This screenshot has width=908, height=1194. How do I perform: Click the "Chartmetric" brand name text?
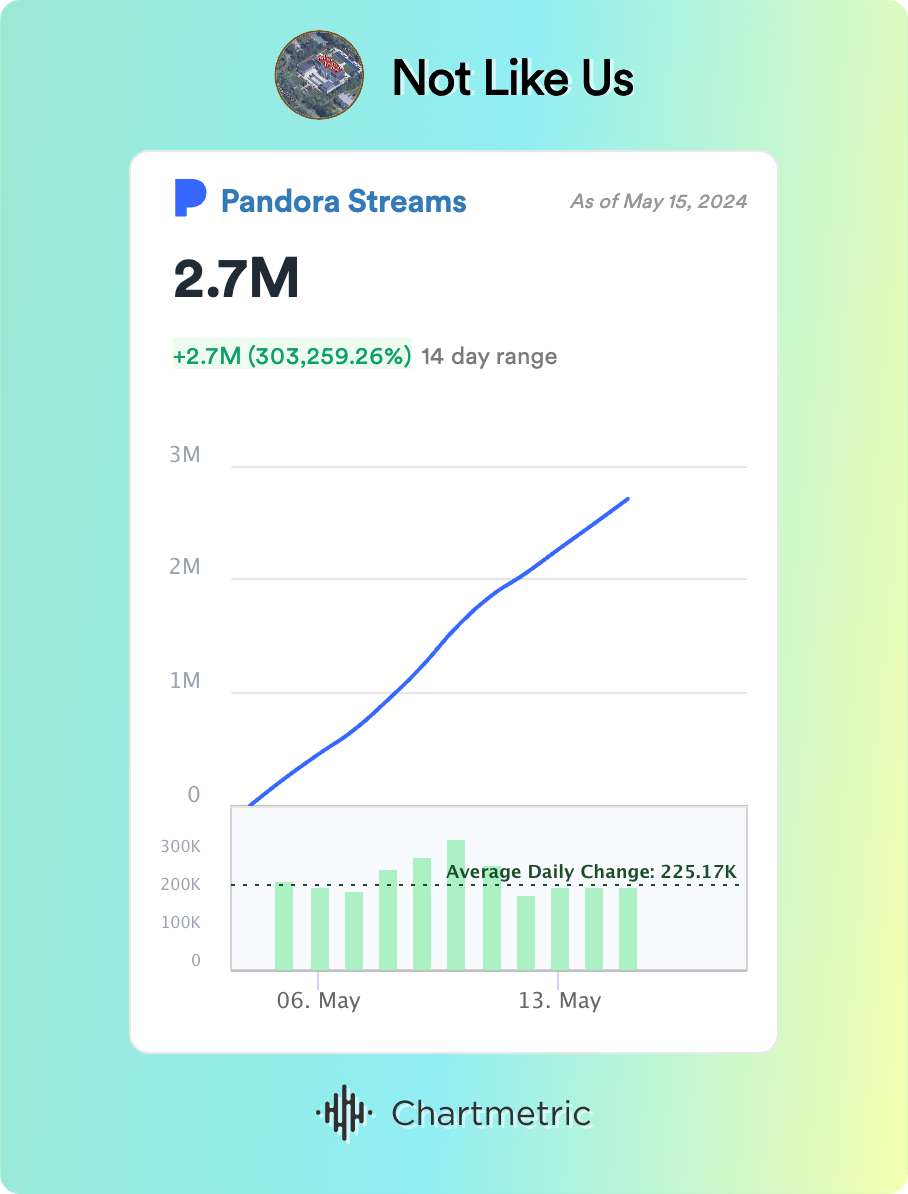point(491,1113)
